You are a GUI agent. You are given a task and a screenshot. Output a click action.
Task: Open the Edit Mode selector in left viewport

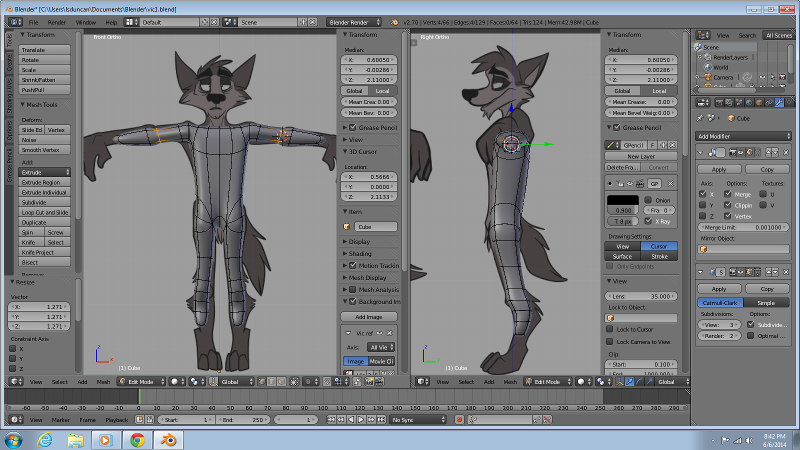140,381
